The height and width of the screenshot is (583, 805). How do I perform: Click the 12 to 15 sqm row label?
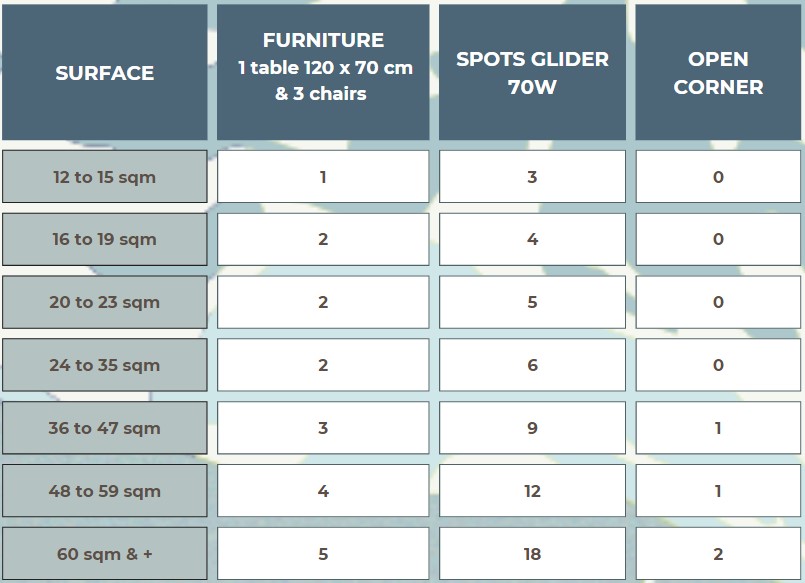click(105, 177)
